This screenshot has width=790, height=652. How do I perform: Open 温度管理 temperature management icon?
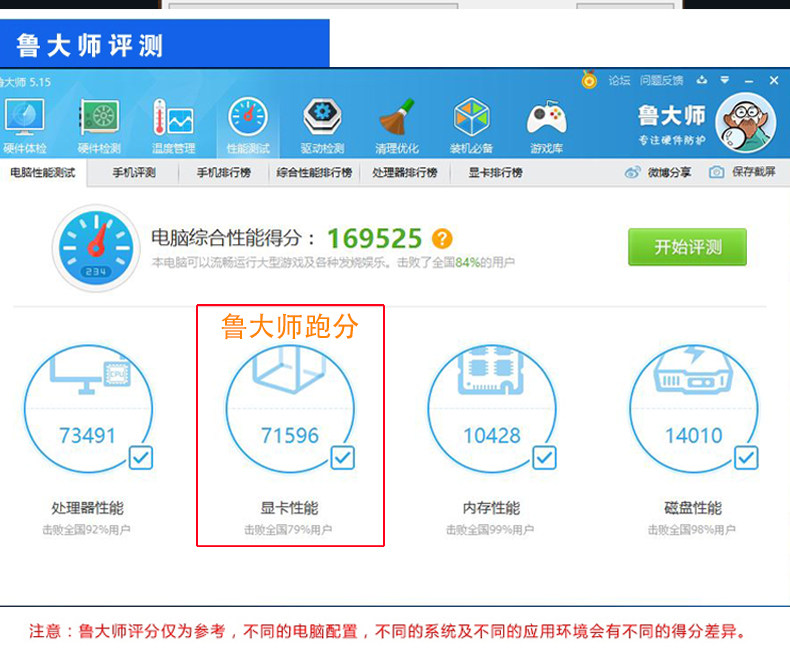(173, 117)
